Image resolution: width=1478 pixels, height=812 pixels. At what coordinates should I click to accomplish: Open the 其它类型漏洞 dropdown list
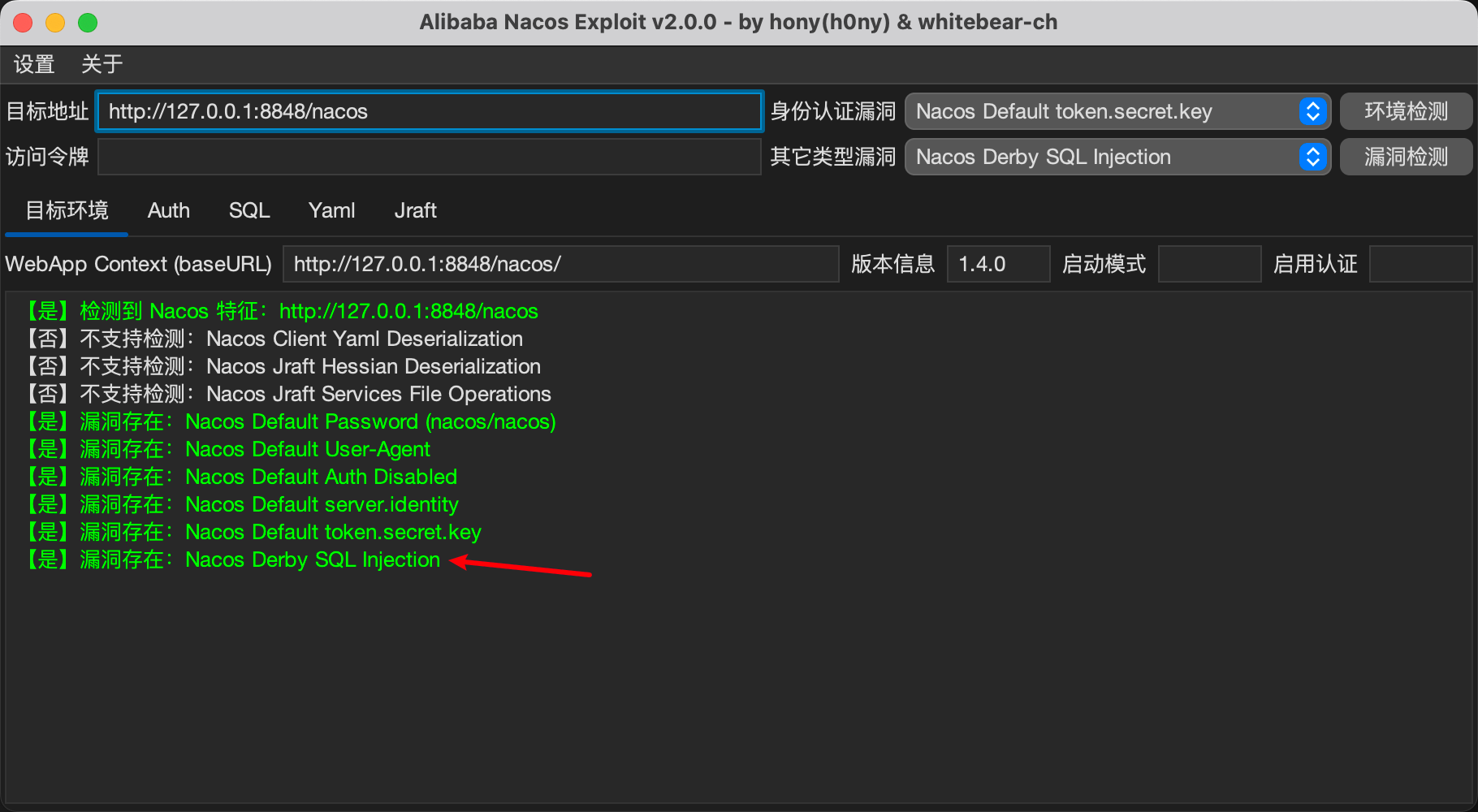[1117, 157]
